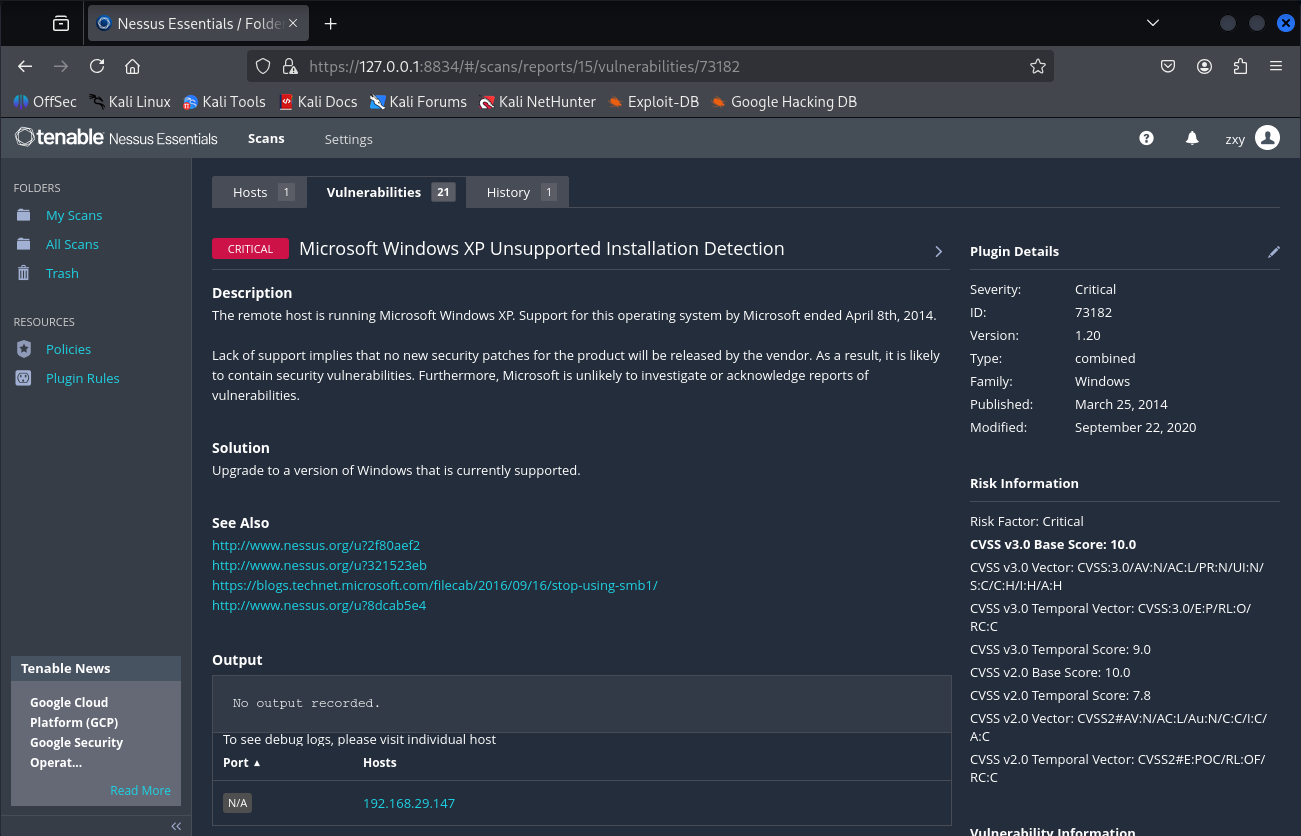Open the Nessus help question-mark icon
Image resolution: width=1301 pixels, height=836 pixels.
point(1147,139)
